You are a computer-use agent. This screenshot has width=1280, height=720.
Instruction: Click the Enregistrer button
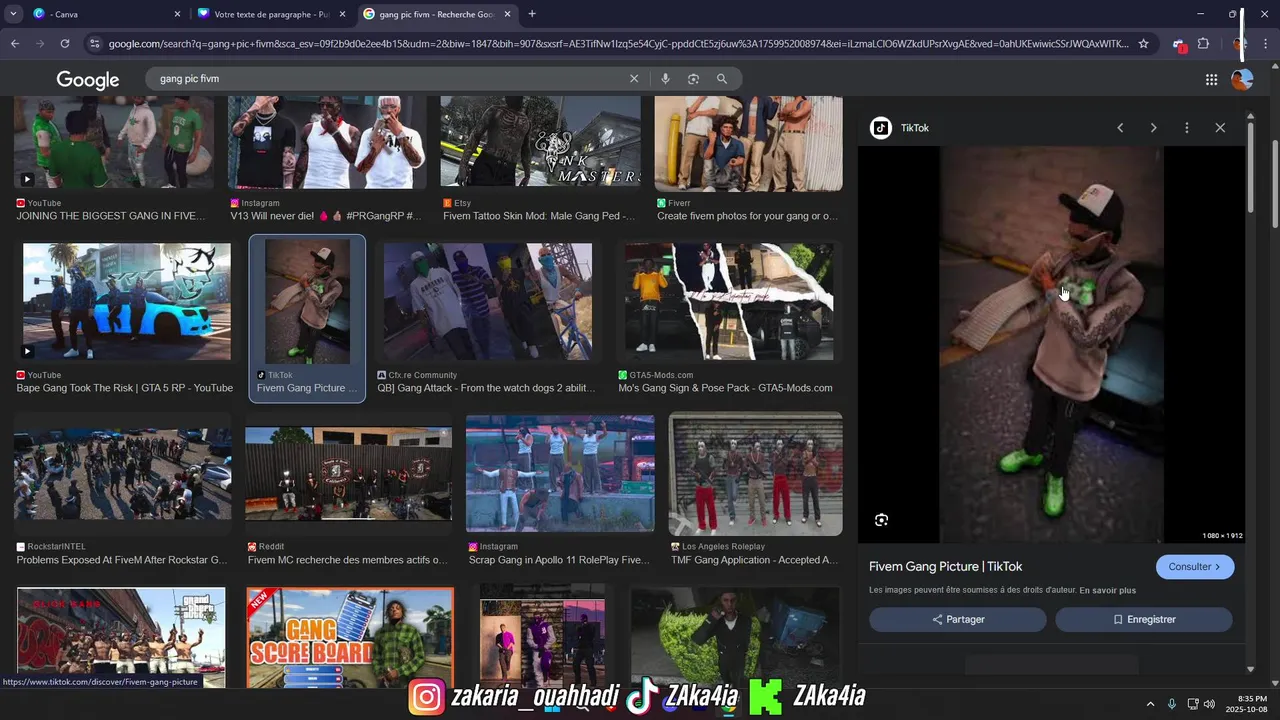coord(1144,620)
